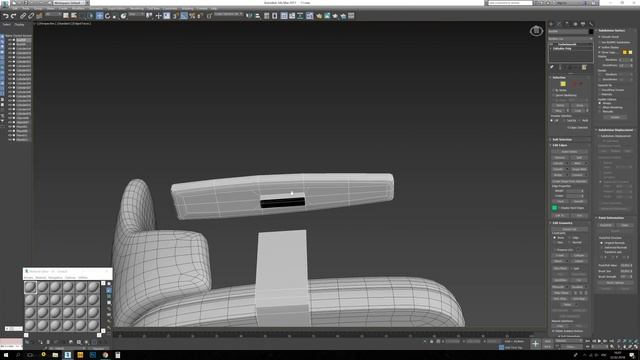The image size is (640, 360).
Task: Select TurboSmooth in the modifier stack
Action: pyautogui.click(x=567, y=44)
